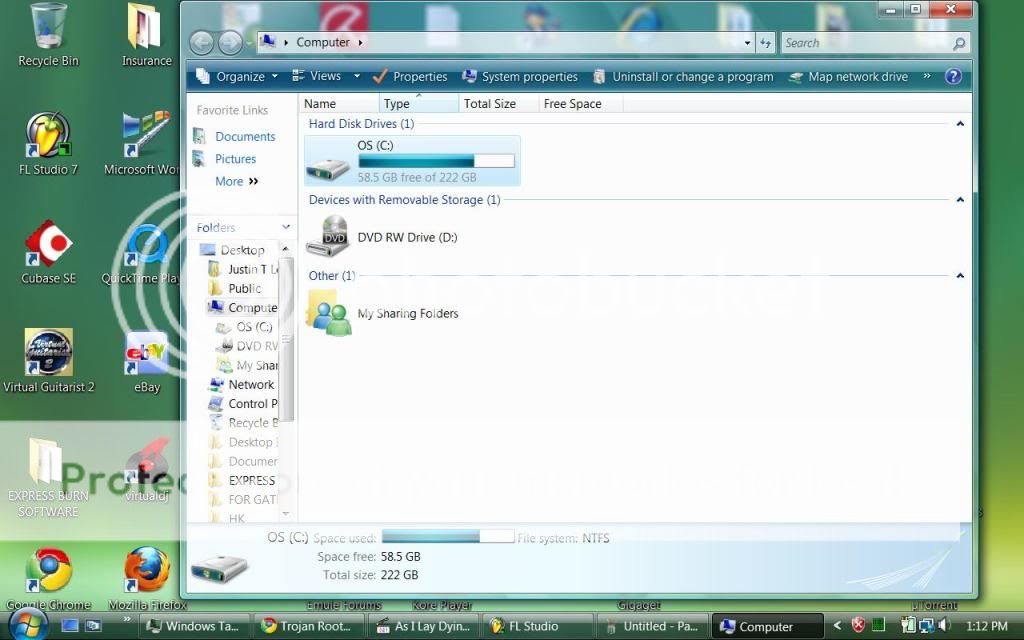
Task: Select the DVD RW Drive (D:) icon
Action: click(x=328, y=237)
